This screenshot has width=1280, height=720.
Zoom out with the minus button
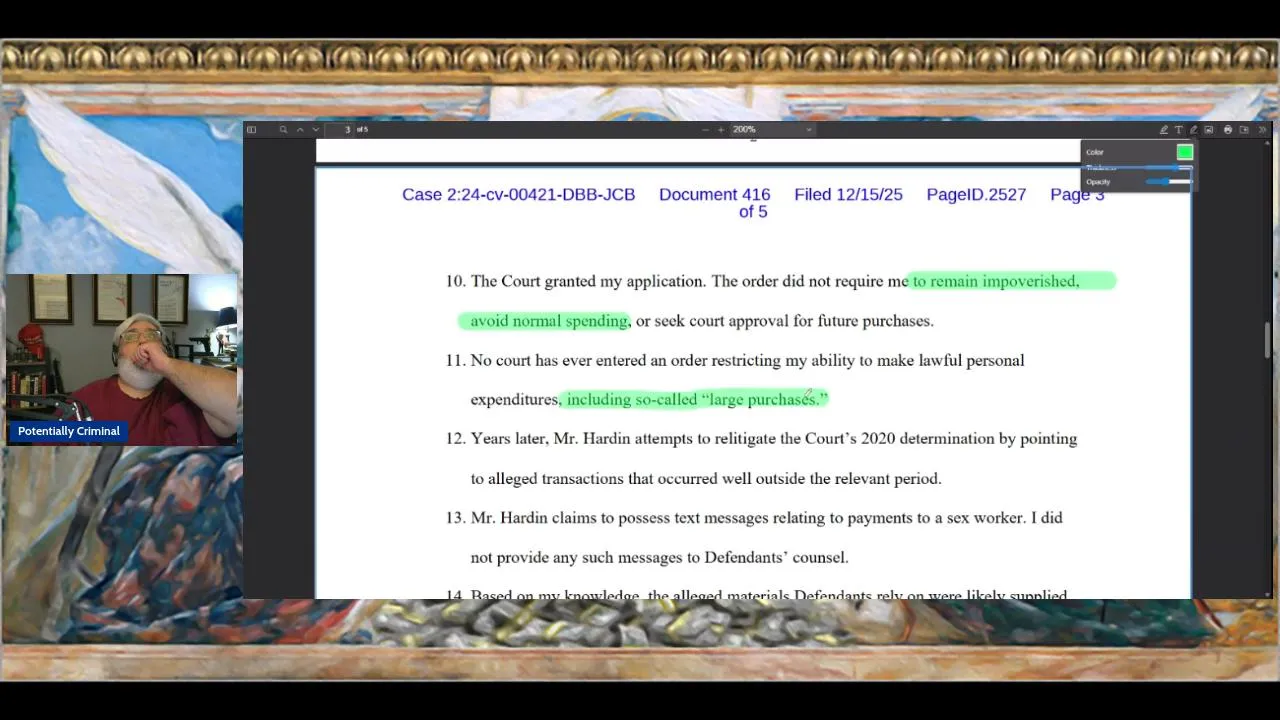click(705, 129)
